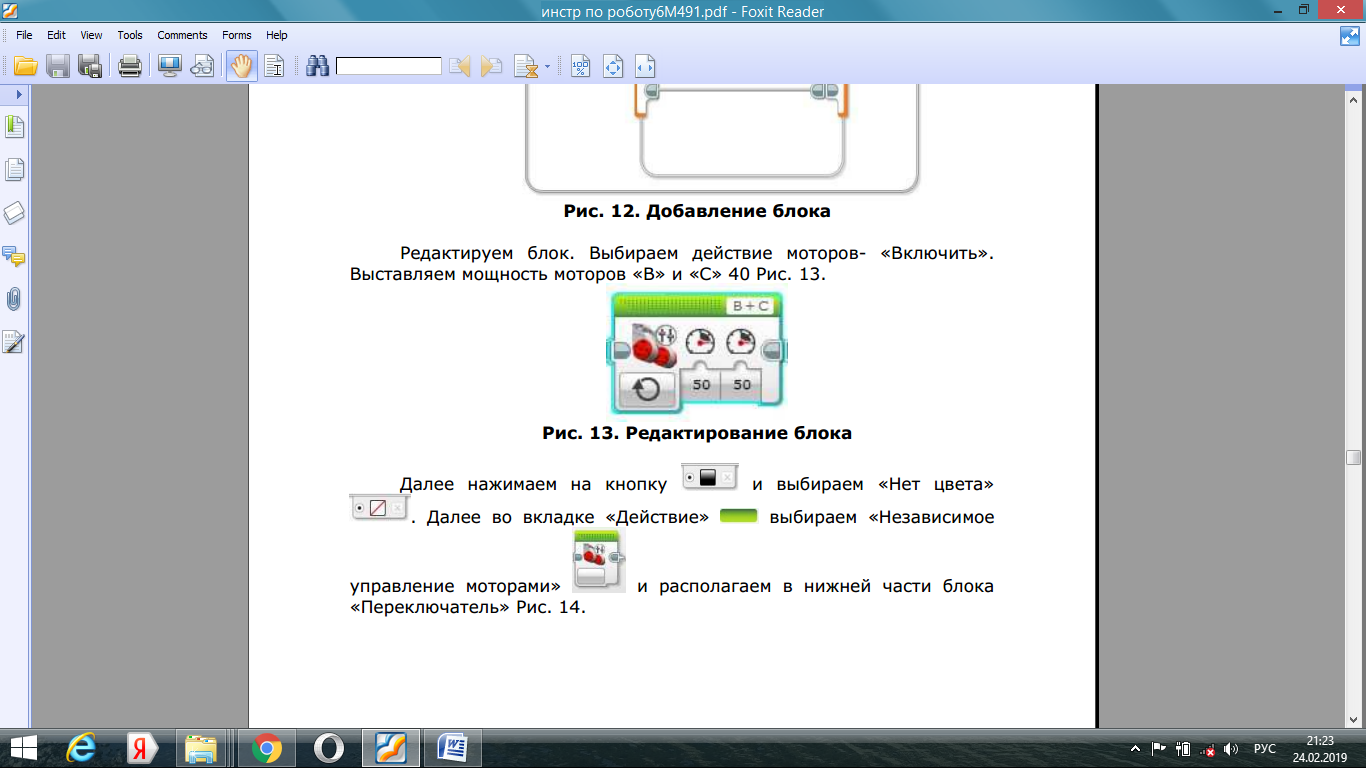Switch to Foxit Reader taskbar button

(x=390, y=748)
